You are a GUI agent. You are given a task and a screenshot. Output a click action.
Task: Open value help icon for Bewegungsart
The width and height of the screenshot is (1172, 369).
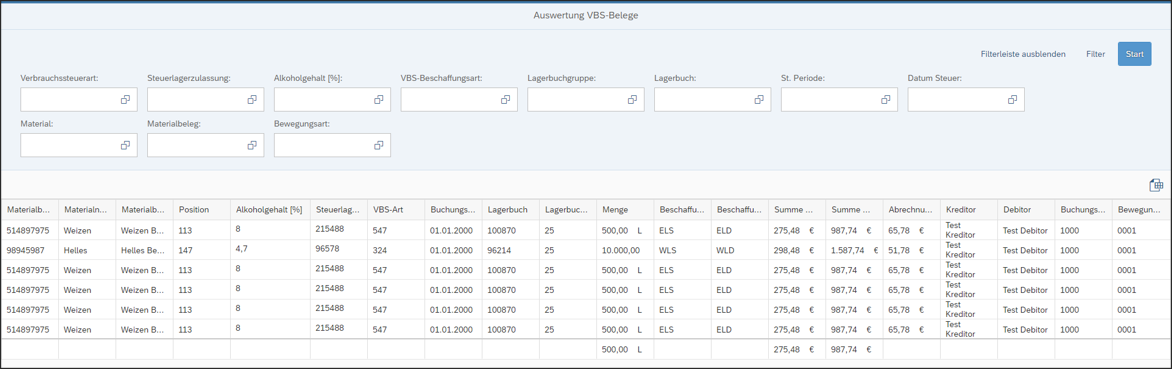(x=379, y=145)
